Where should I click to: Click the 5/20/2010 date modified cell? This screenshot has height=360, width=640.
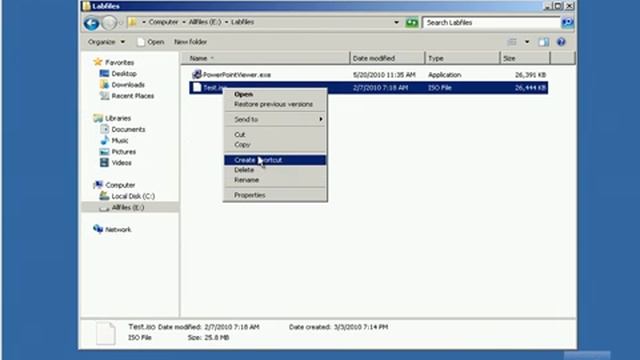click(384, 75)
